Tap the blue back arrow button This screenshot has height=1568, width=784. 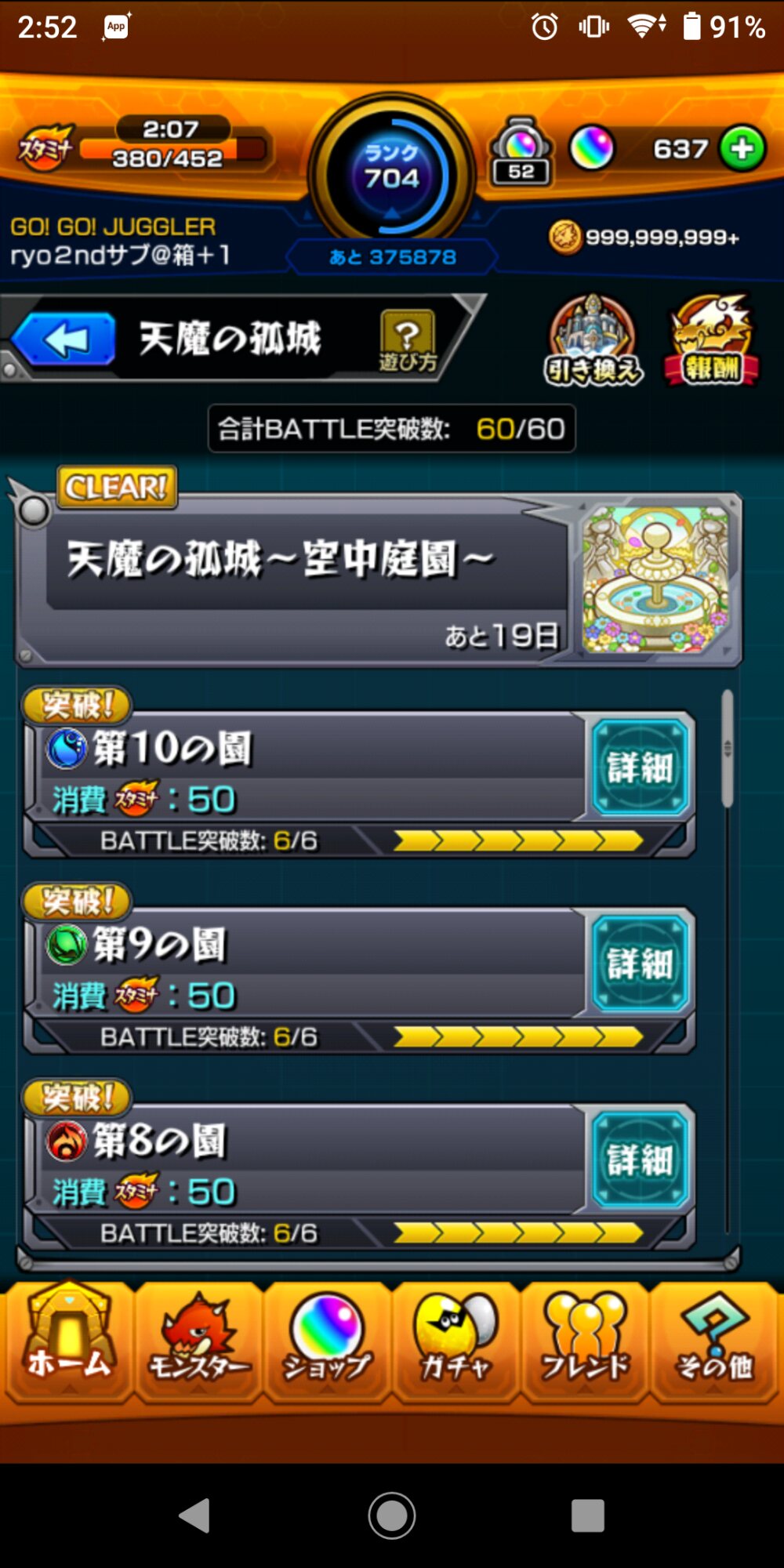click(x=64, y=339)
